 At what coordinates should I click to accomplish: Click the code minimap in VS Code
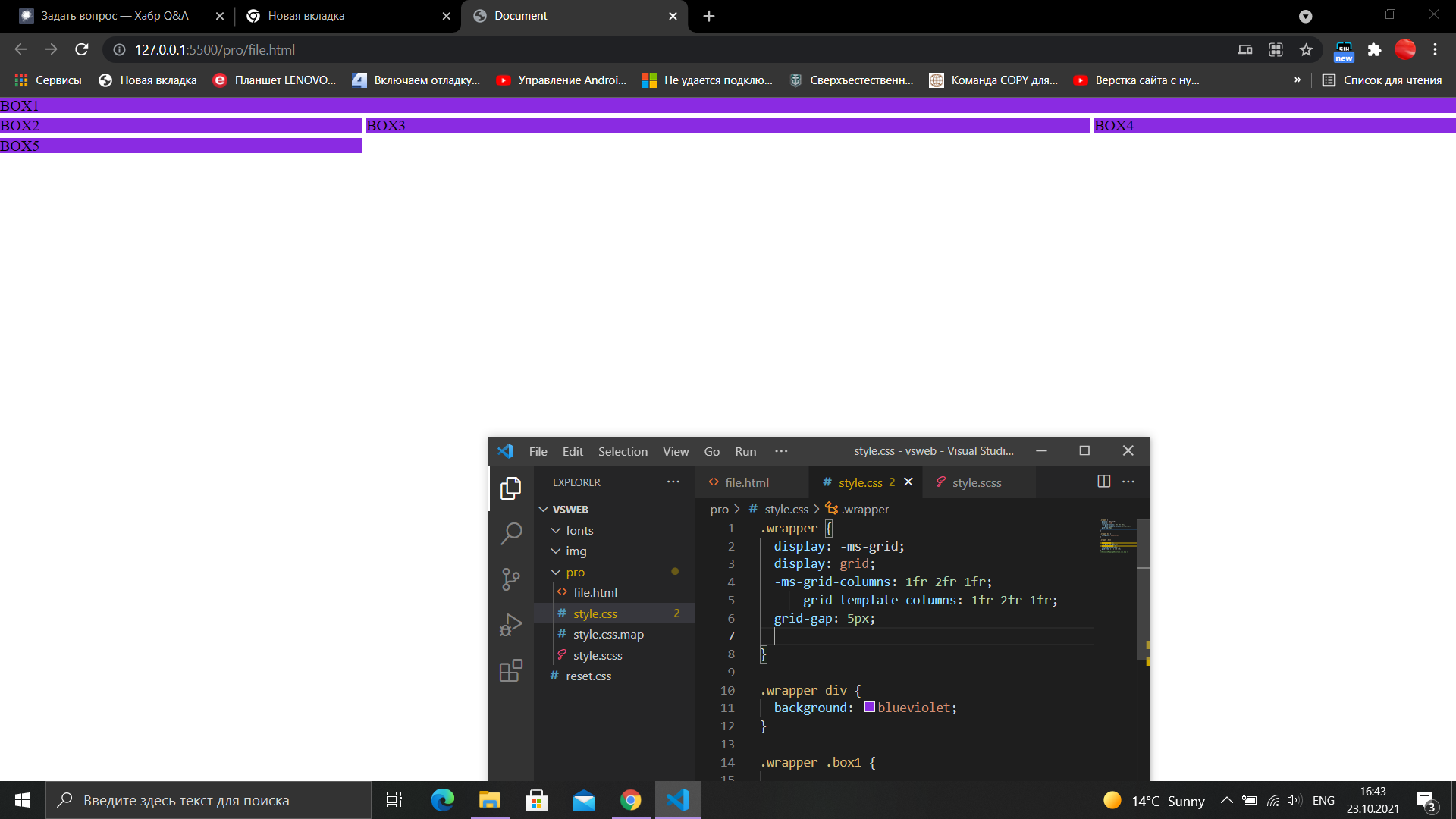point(1118,537)
